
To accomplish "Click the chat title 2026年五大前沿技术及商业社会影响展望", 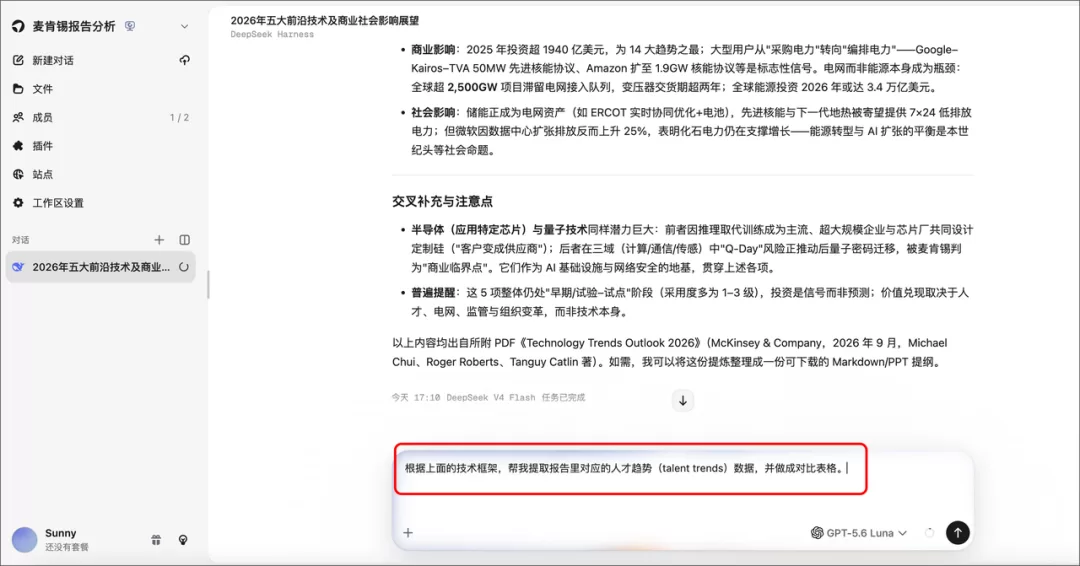I will point(324,21).
